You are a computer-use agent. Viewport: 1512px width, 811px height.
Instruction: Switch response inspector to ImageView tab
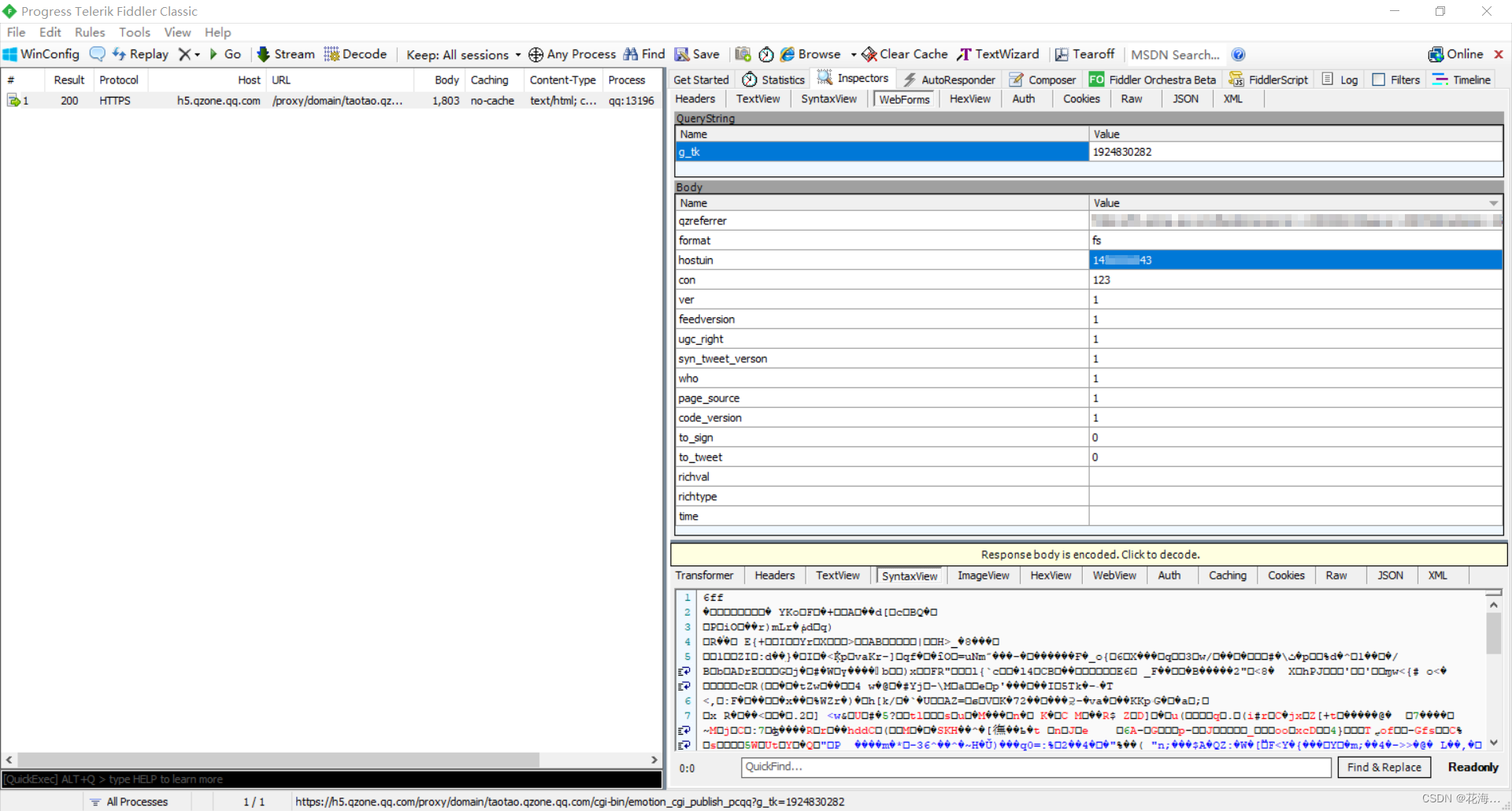[983, 576]
